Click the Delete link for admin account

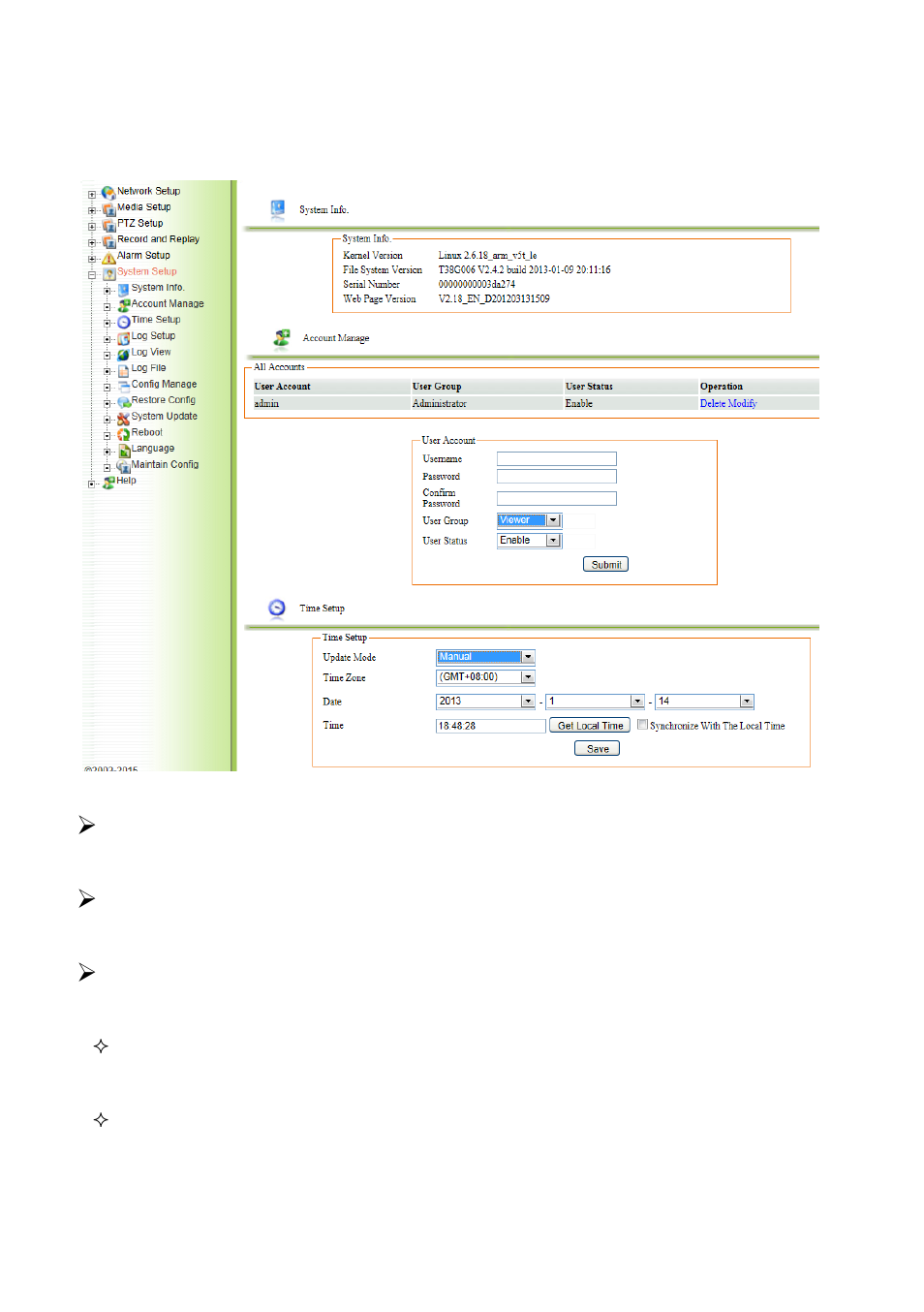point(713,404)
